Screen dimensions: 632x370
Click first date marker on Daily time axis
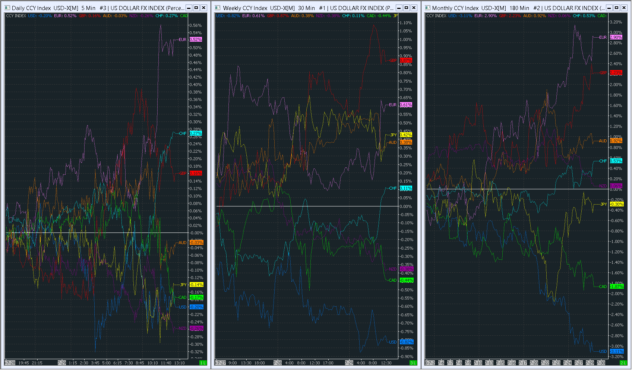click(10, 363)
